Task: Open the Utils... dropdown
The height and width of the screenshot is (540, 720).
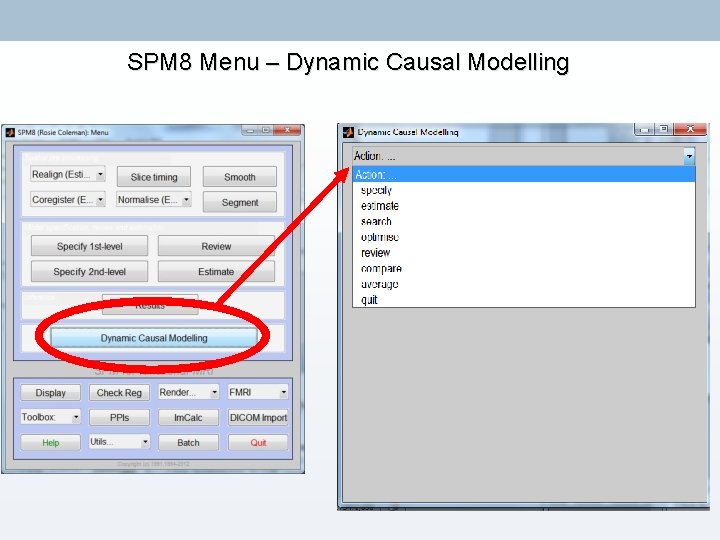Action: tap(119, 442)
